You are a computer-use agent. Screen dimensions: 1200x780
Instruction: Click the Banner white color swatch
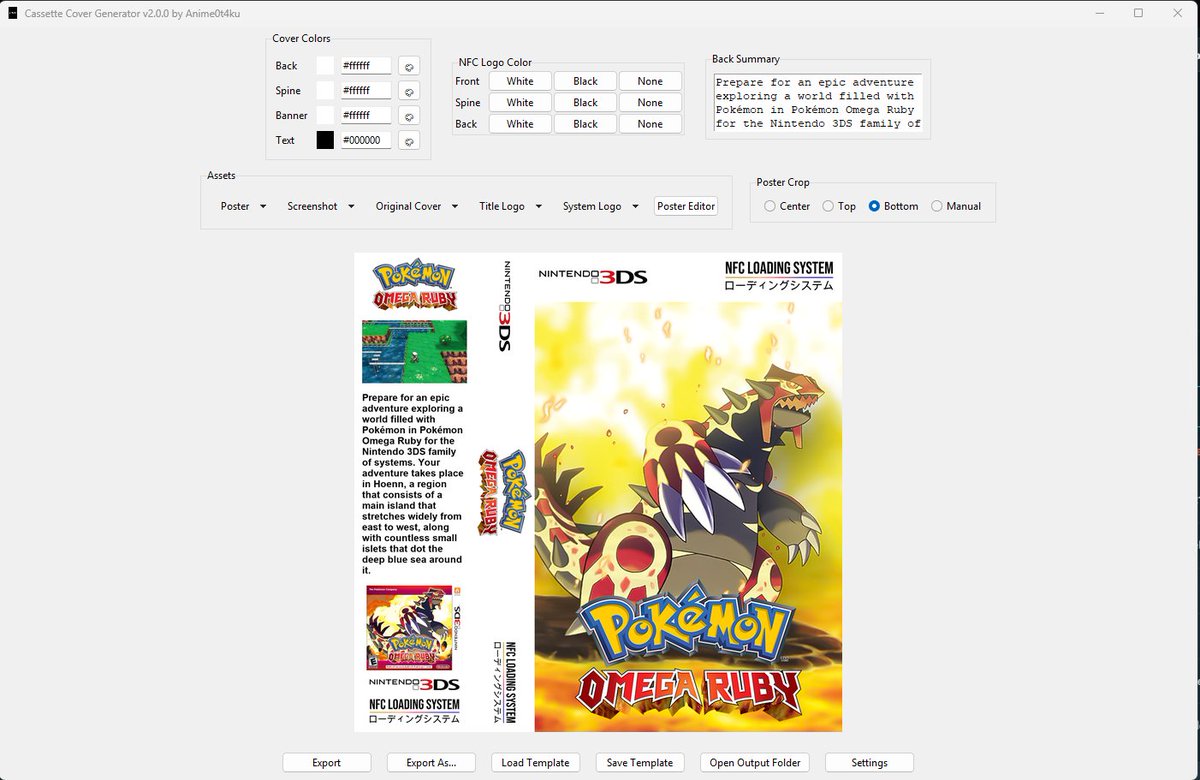325,116
